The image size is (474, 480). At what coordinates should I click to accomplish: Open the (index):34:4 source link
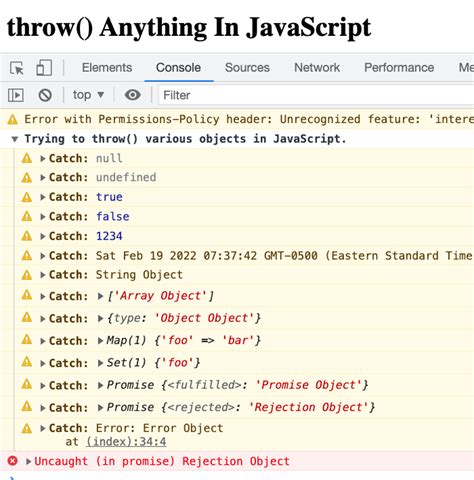coord(126,442)
